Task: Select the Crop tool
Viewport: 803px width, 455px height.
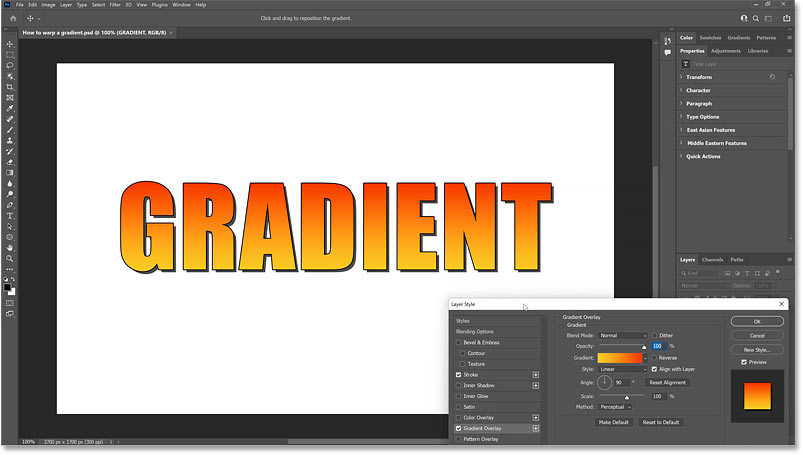Action: (10, 87)
